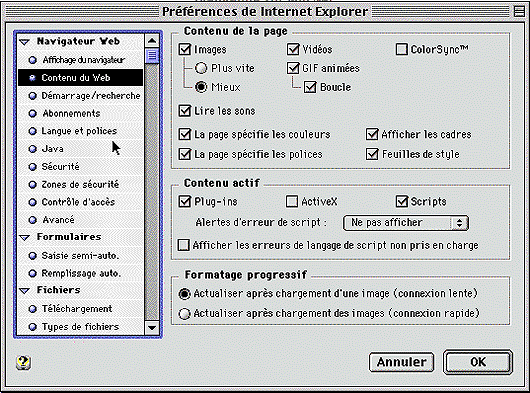Open the Alertes d'erreur de script dropdown

[406, 223]
